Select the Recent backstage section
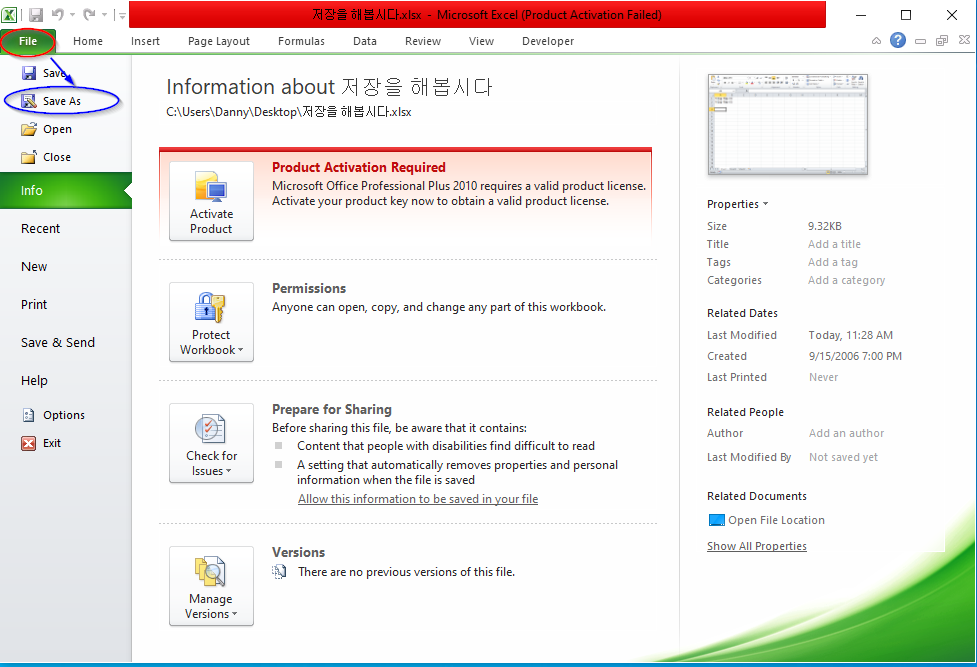Image resolution: width=977 pixels, height=667 pixels. coord(41,229)
